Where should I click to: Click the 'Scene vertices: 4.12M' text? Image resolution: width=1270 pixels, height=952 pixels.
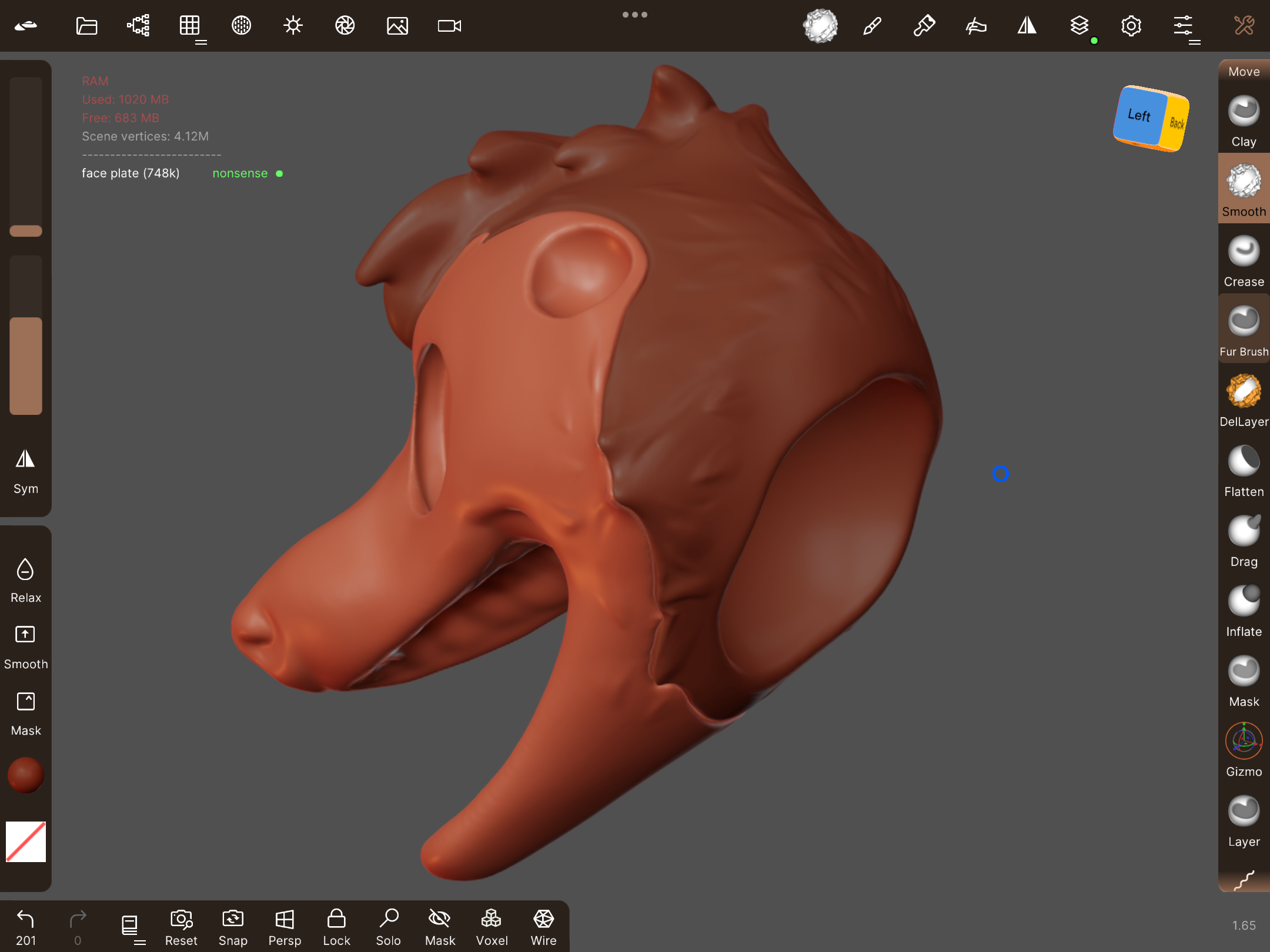(145, 136)
